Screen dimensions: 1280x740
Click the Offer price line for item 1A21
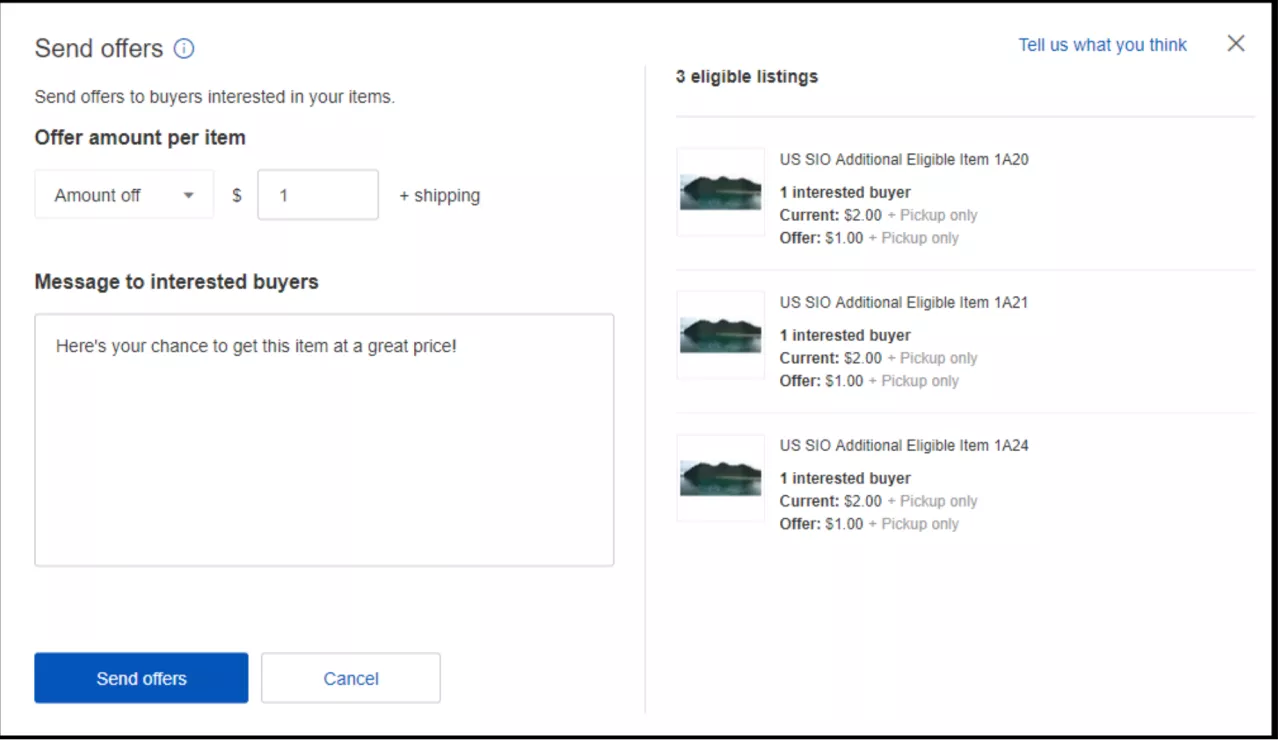click(868, 381)
